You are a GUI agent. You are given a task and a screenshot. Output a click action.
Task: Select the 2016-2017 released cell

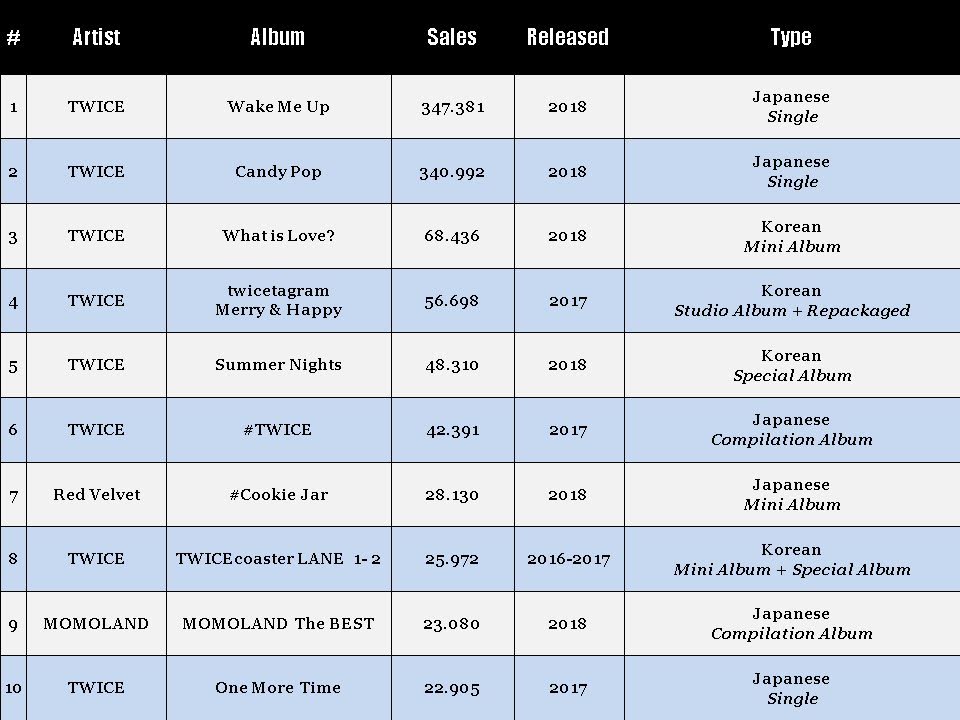(x=569, y=559)
